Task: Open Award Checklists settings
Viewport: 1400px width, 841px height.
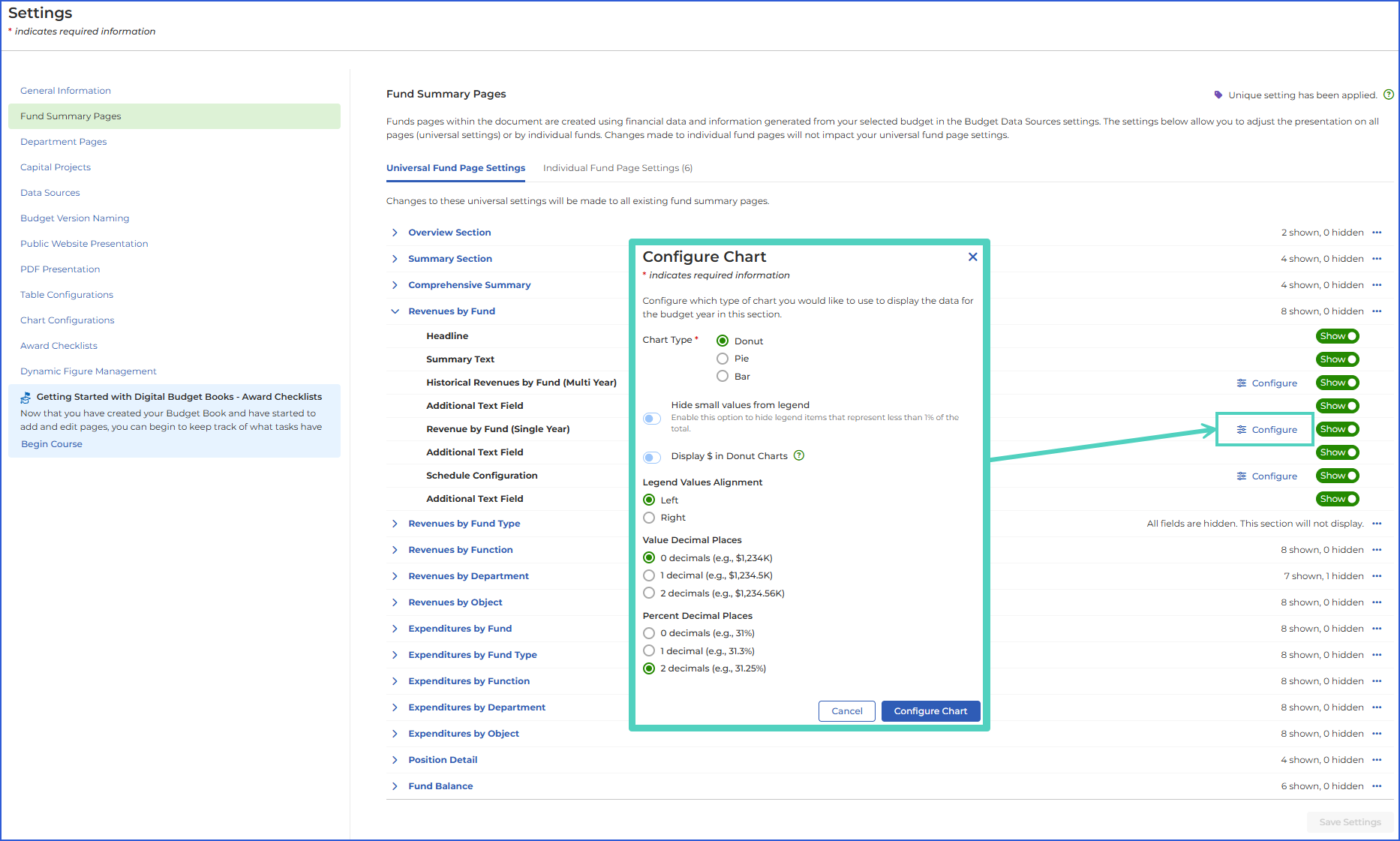Action: (x=59, y=346)
